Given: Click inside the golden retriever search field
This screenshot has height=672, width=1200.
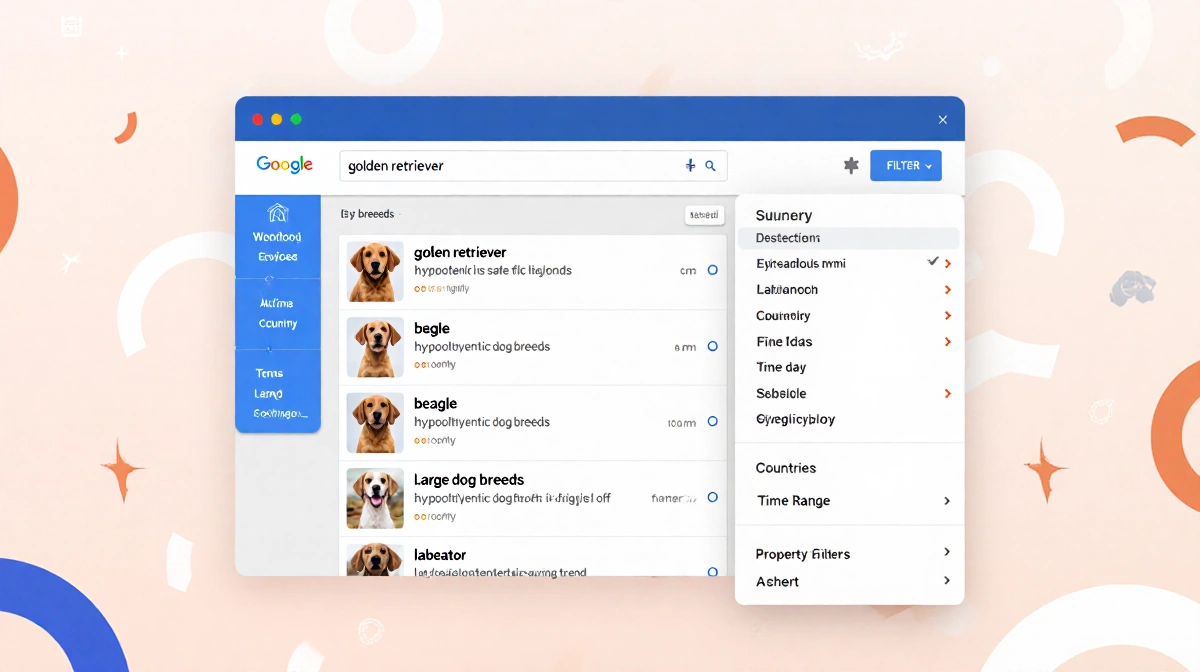Looking at the screenshot, I should [500, 165].
